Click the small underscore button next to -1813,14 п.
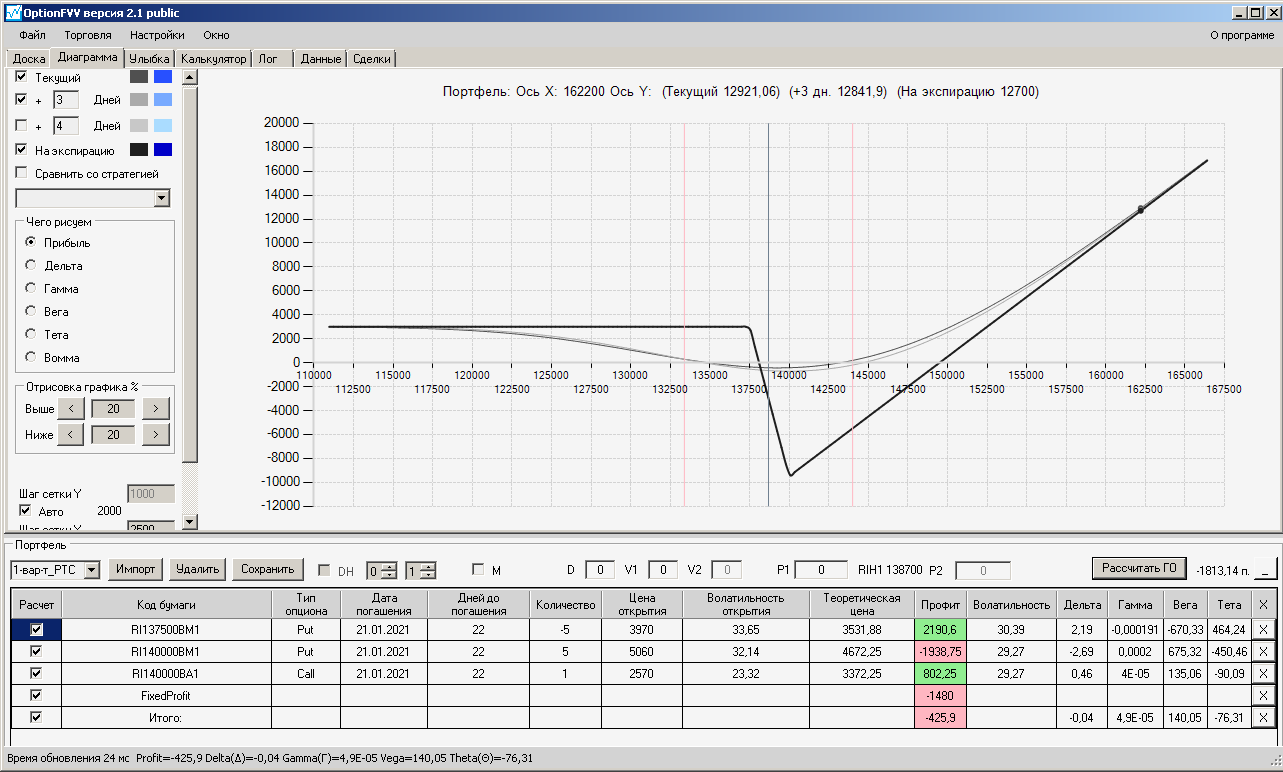 click(x=1265, y=570)
